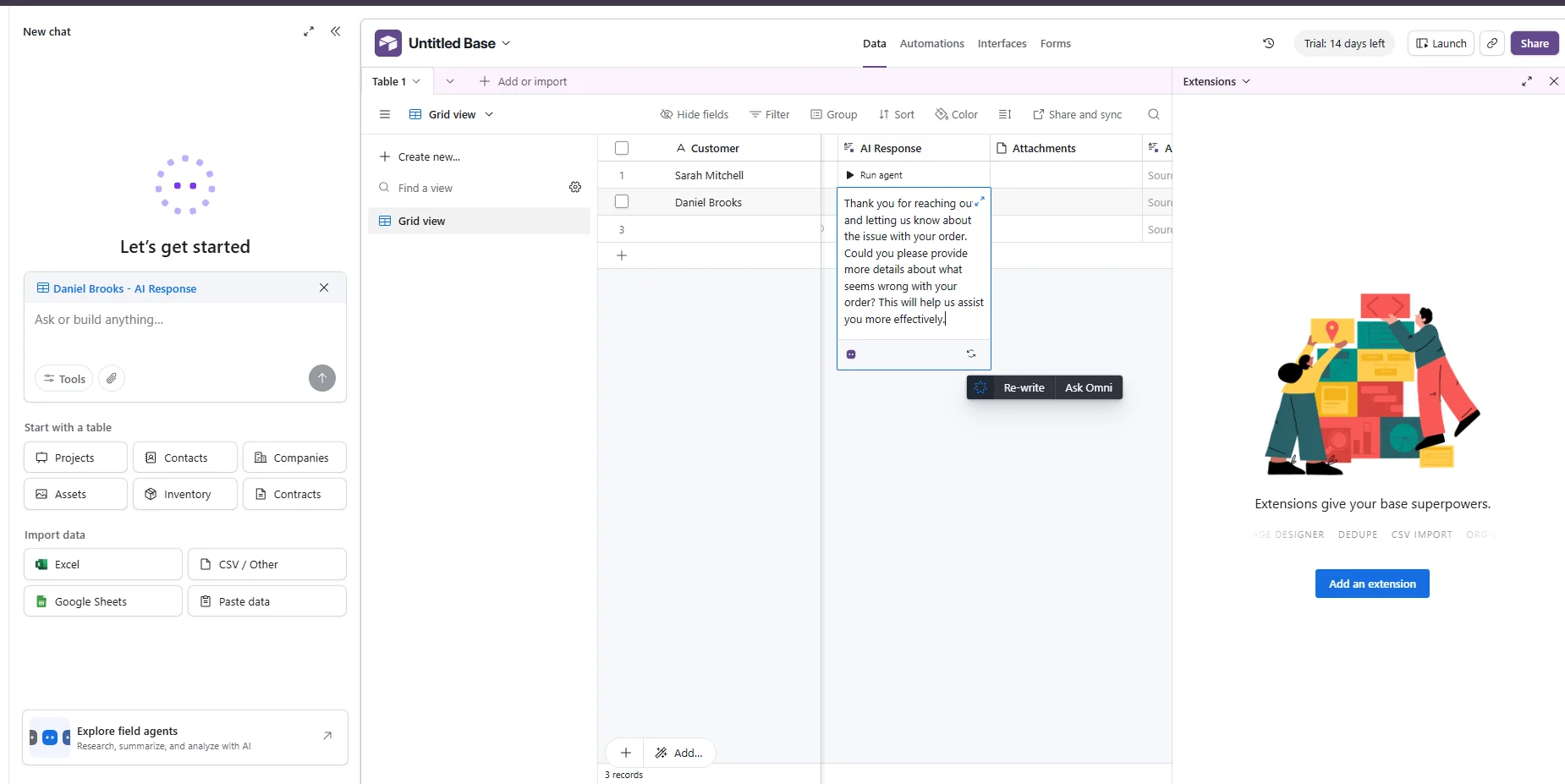This screenshot has height=784, width=1565.
Task: Click the Share button
Action: tap(1534, 43)
